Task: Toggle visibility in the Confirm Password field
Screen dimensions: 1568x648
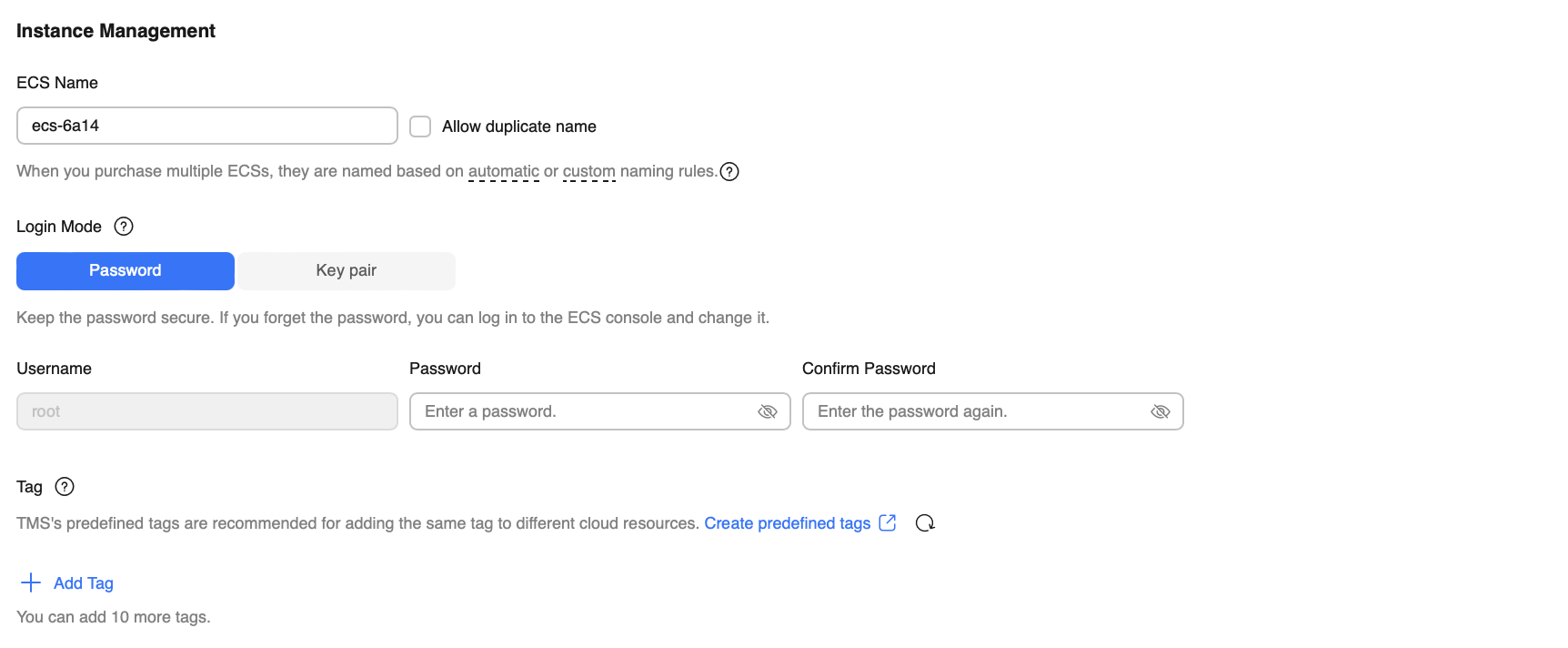Action: click(x=1161, y=411)
